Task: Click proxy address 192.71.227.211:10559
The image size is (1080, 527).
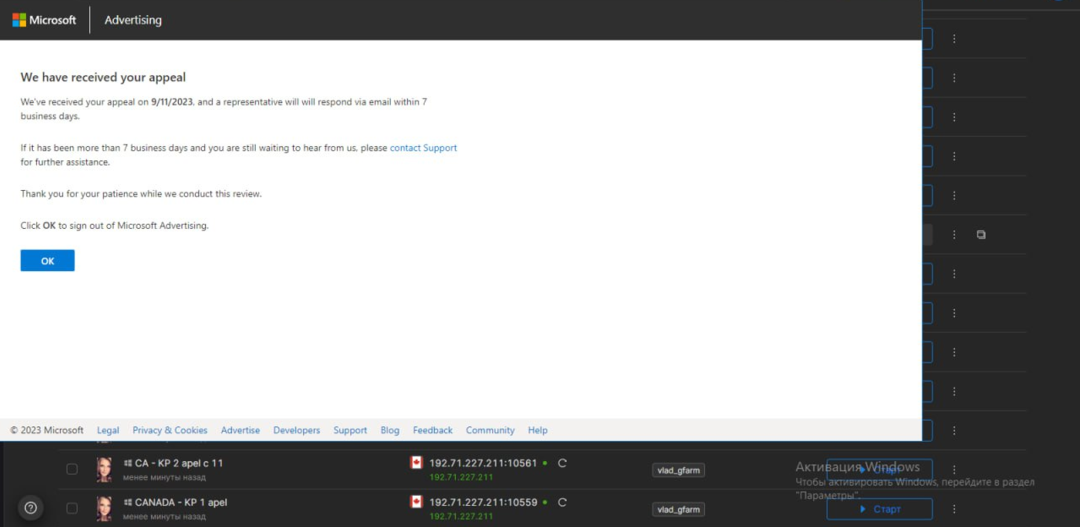Action: 483,503
